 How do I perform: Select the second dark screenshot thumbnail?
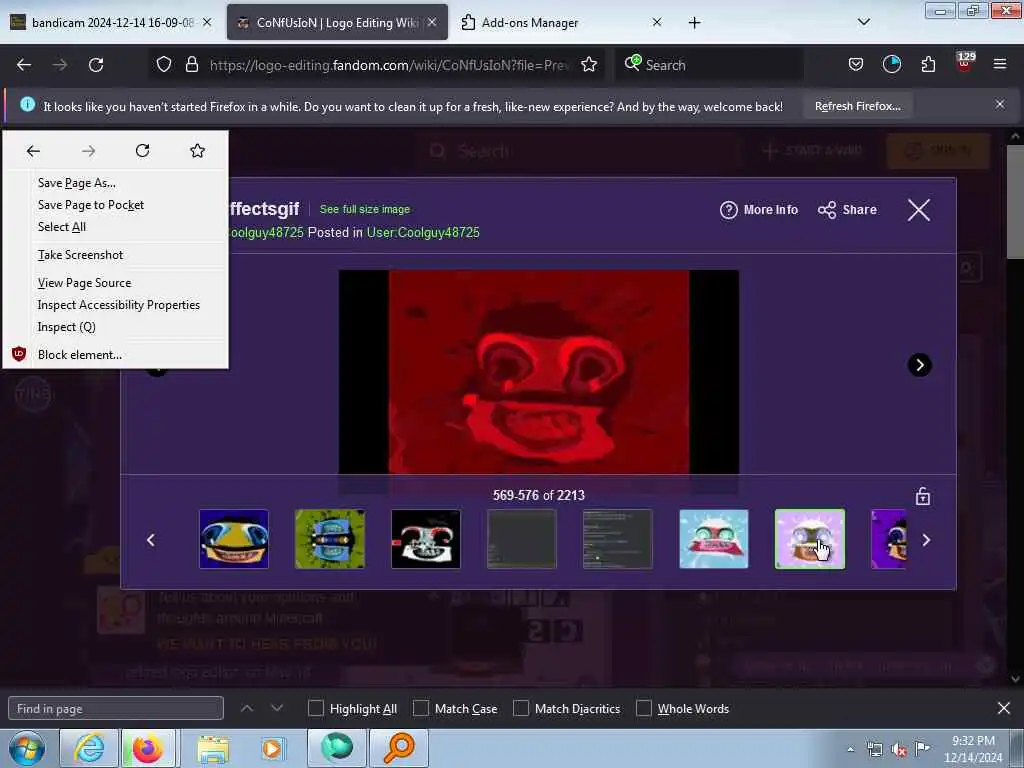[x=618, y=539]
